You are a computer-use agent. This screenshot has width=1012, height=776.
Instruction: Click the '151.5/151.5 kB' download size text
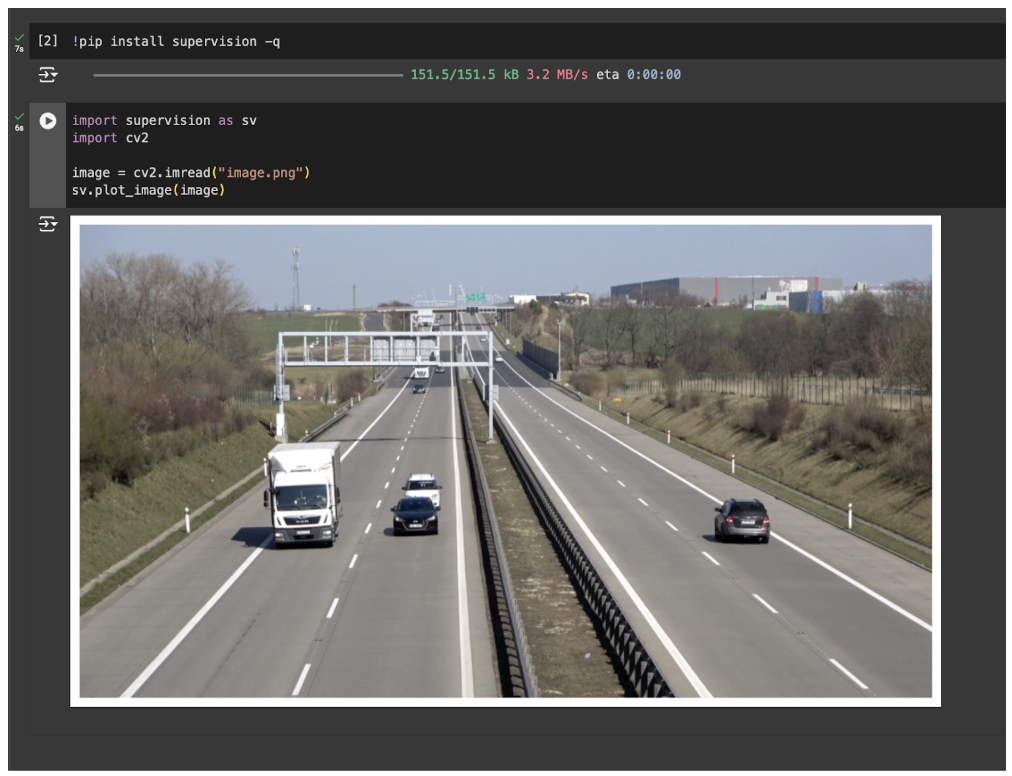click(464, 75)
